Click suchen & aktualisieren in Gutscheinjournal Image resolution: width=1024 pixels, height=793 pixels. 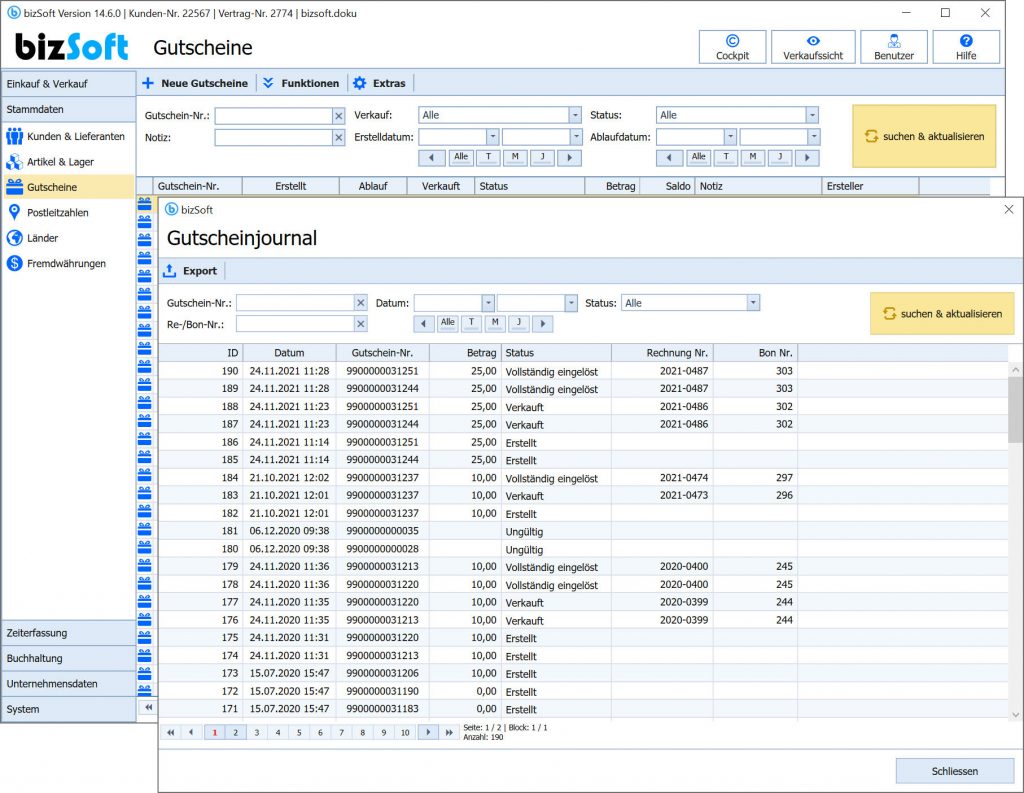[942, 314]
